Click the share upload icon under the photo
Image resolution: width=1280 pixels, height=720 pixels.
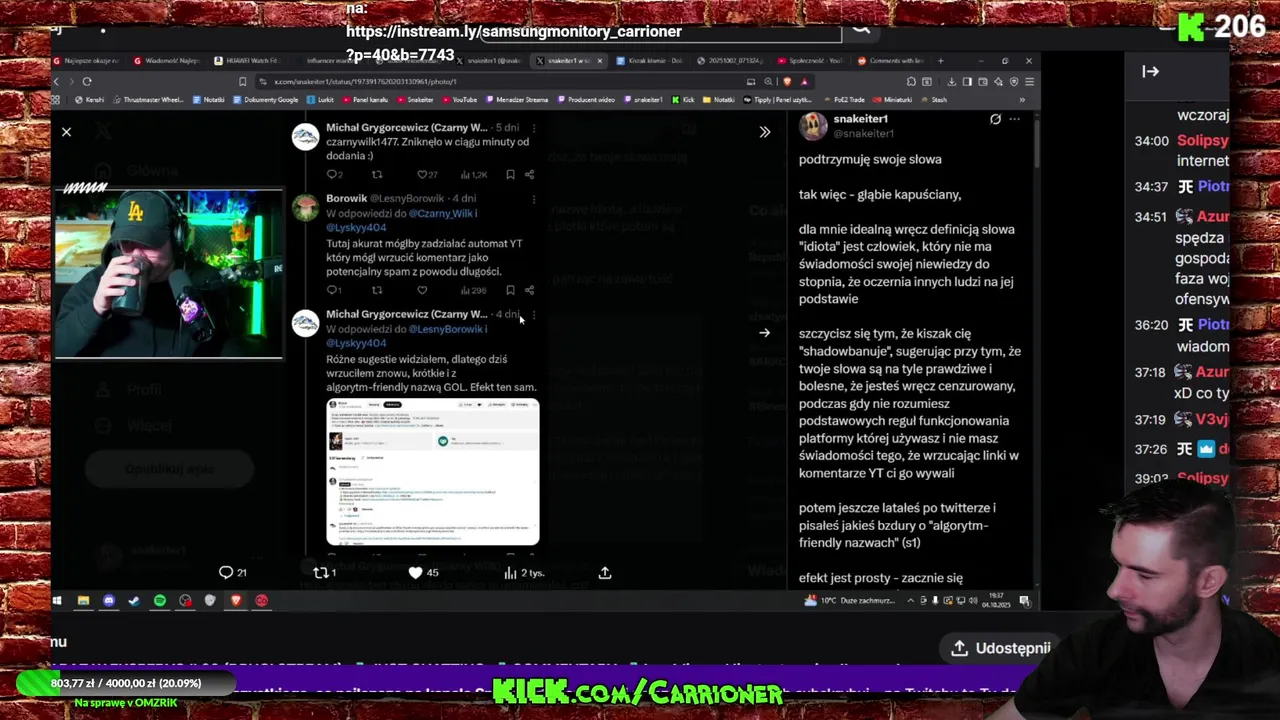point(605,572)
